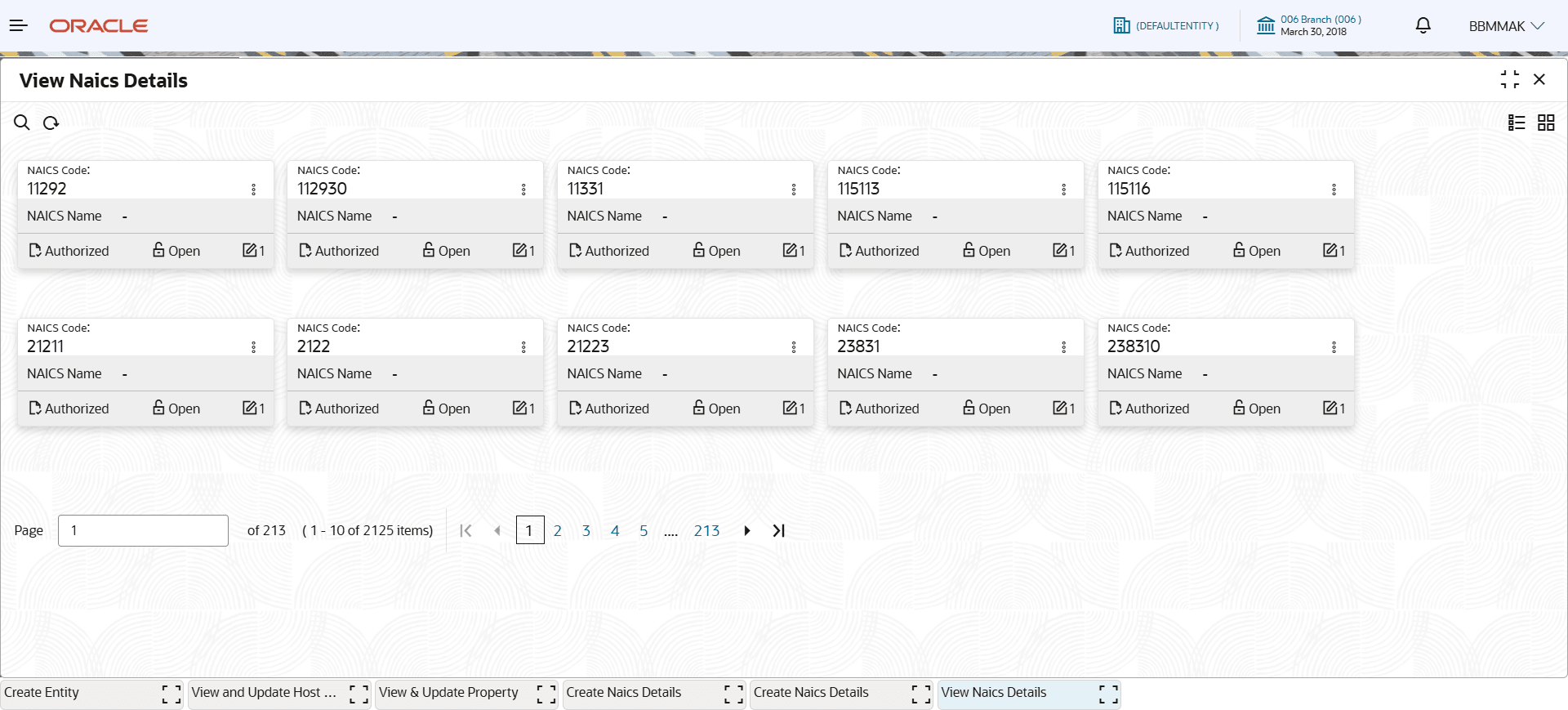This screenshot has height=710, width=1568.
Task: Click the next page arrow
Action: click(747, 531)
